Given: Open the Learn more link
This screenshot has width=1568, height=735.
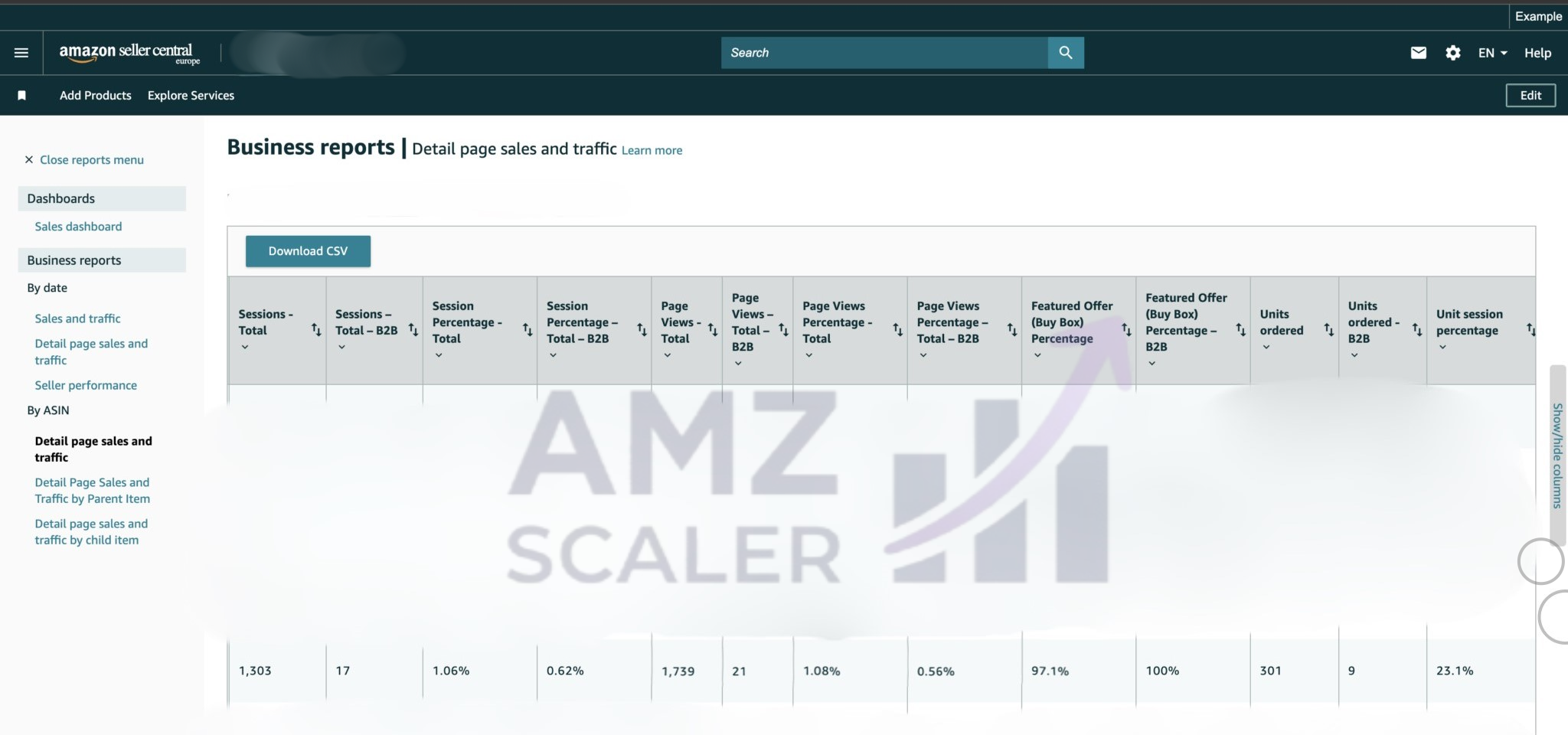Looking at the screenshot, I should (x=652, y=151).
